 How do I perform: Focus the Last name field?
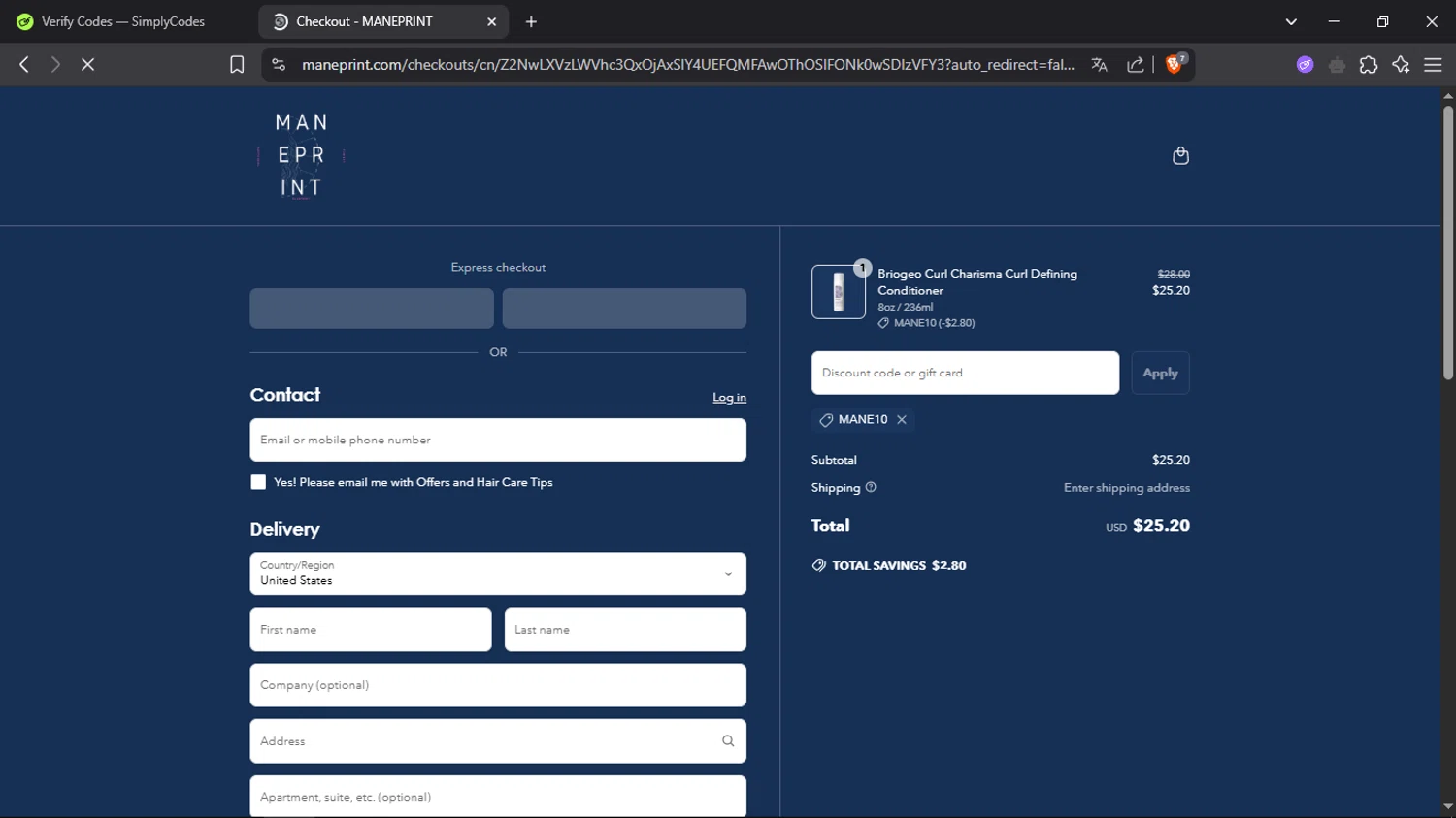click(x=625, y=630)
